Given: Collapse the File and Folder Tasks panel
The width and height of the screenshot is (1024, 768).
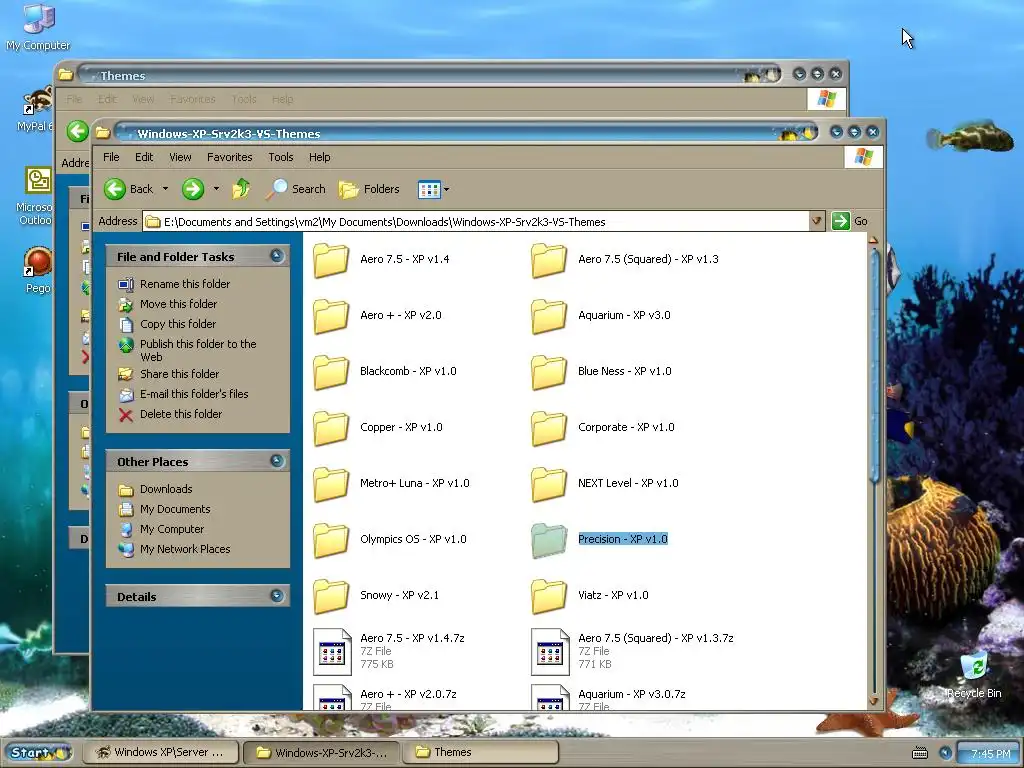Looking at the screenshot, I should [x=277, y=256].
